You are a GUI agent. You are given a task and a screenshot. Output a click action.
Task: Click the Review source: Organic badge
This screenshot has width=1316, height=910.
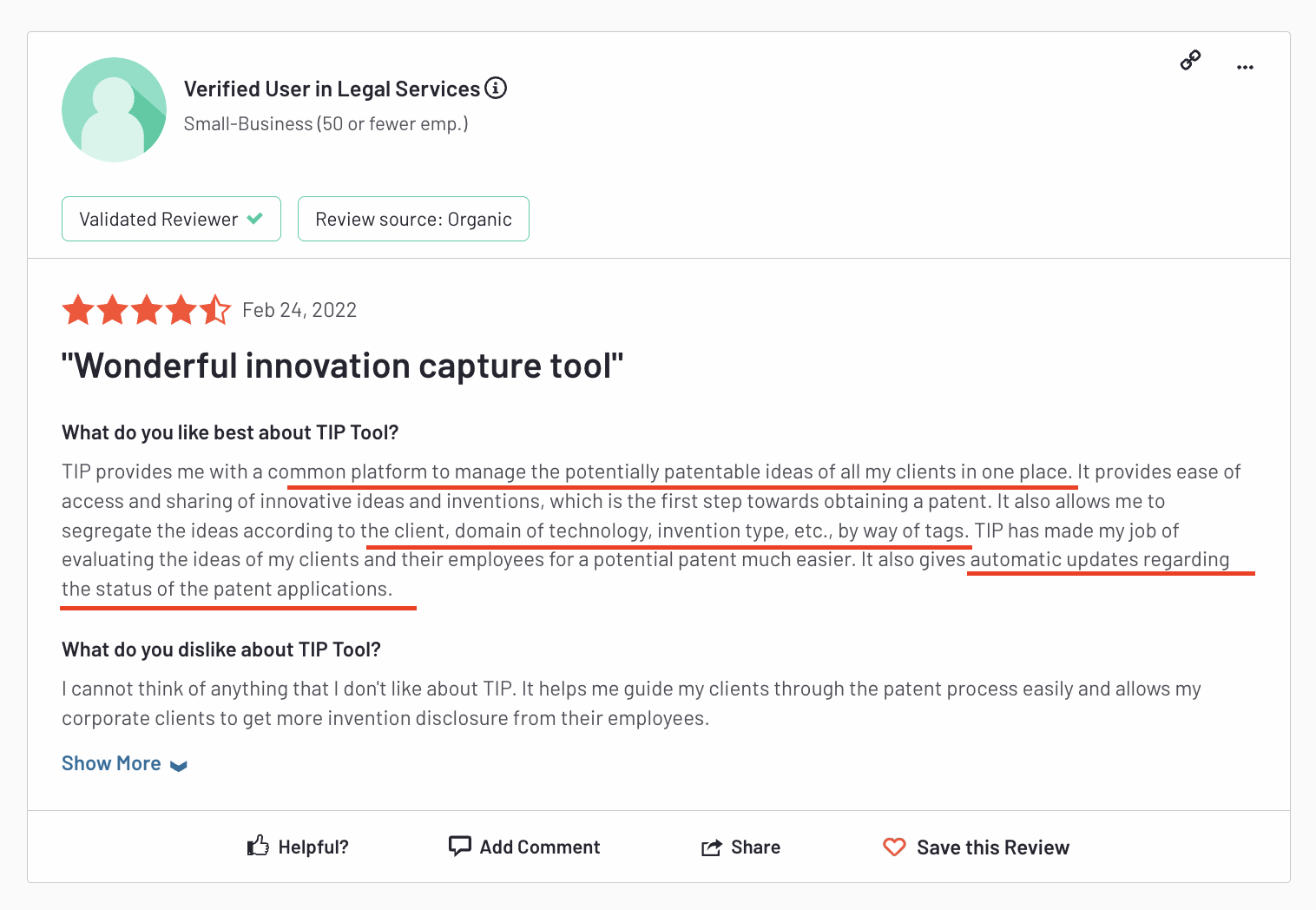click(413, 219)
